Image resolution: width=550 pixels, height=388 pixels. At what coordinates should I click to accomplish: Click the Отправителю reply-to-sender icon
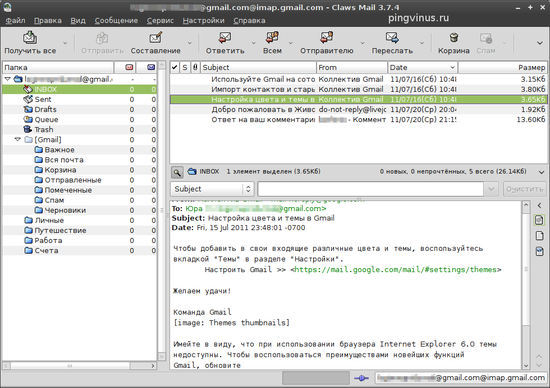[x=326, y=38]
